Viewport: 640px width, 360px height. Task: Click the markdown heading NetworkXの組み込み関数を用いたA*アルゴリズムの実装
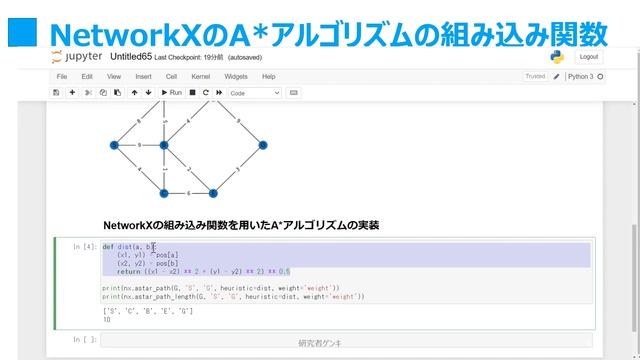[241, 225]
